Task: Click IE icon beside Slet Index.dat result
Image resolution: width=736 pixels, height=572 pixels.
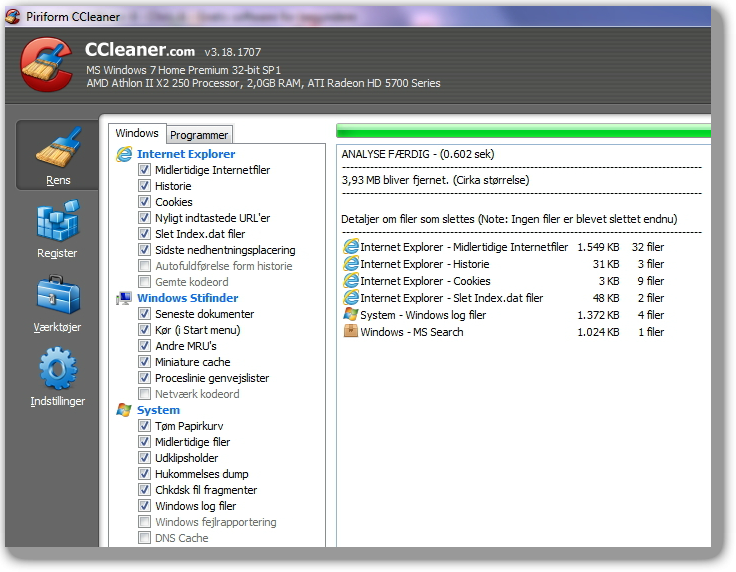Action: click(351, 297)
